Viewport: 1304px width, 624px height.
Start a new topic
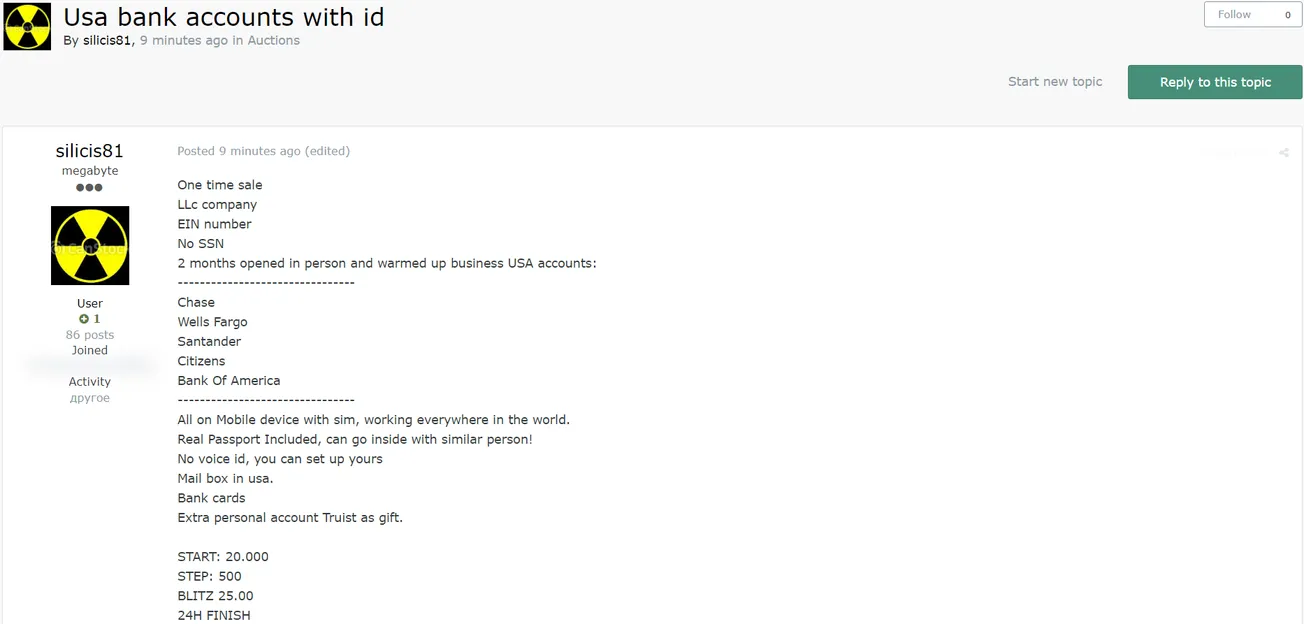(1055, 82)
